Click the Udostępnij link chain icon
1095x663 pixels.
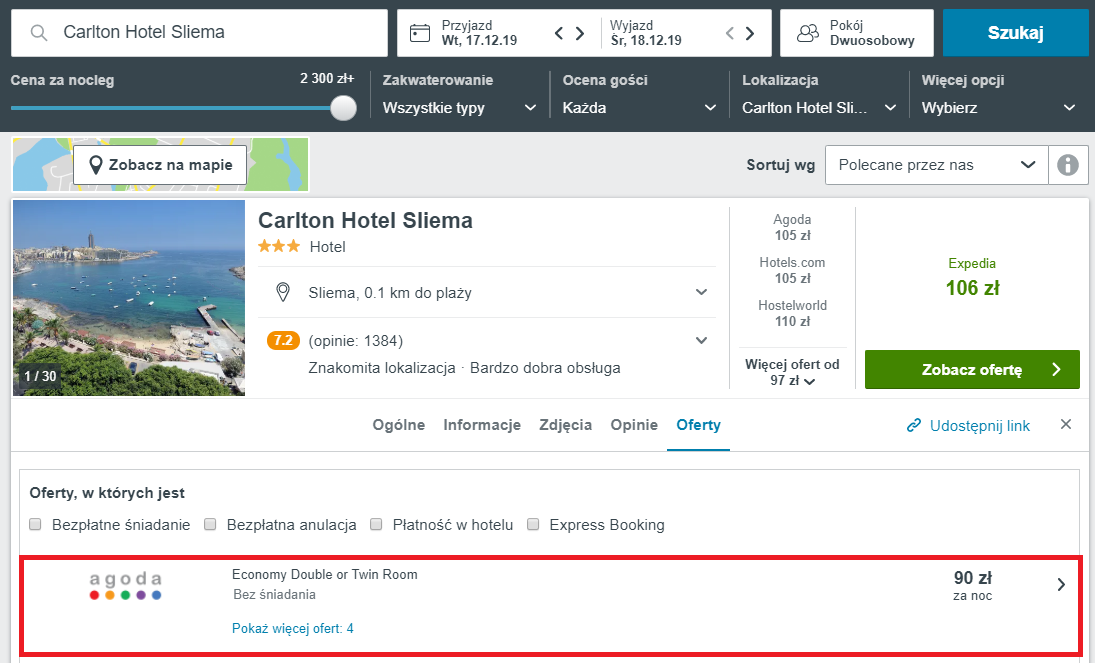coord(913,425)
